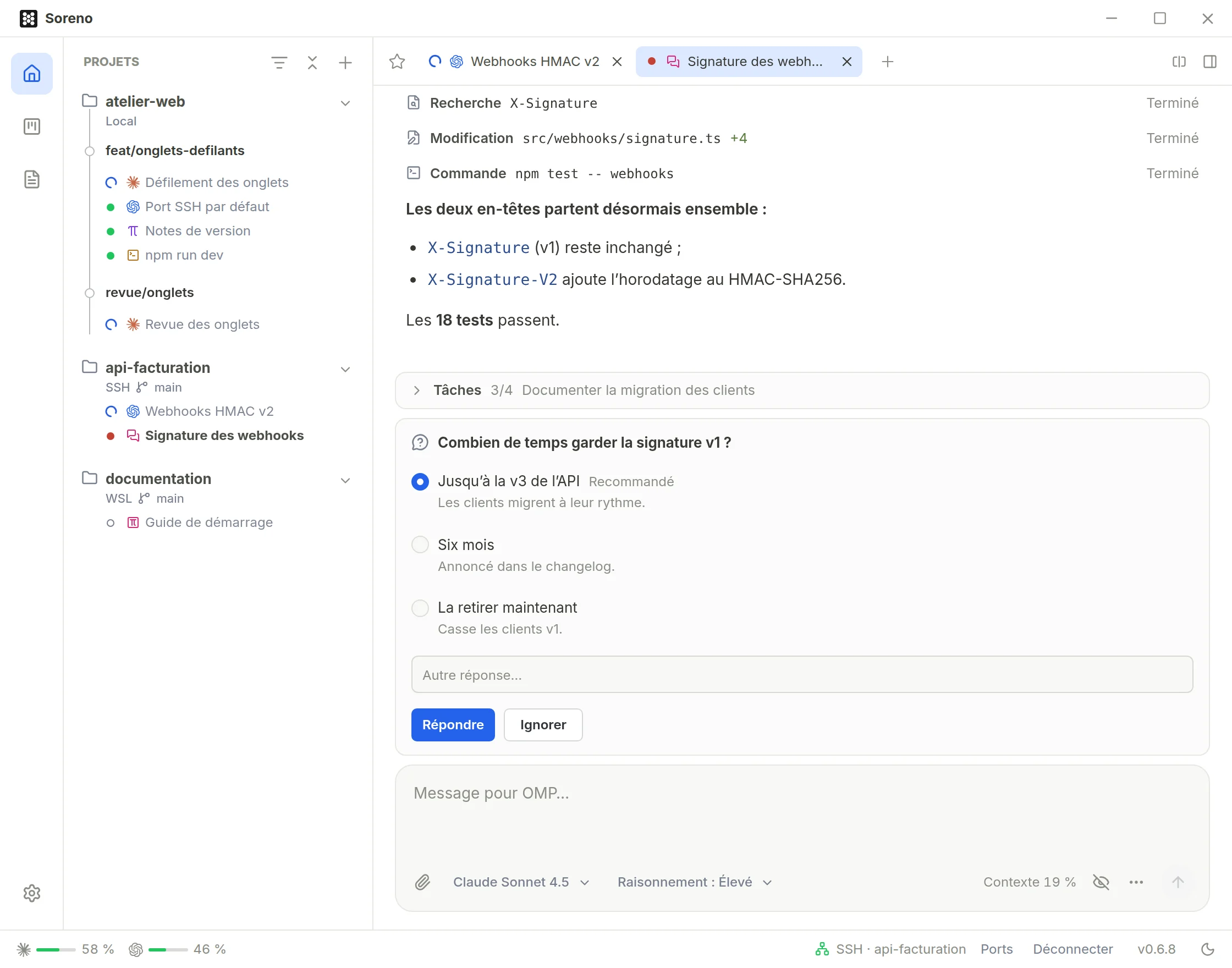1232x968 pixels.
Task: Open 'Guide de démarrage' session
Action: pyautogui.click(x=208, y=522)
